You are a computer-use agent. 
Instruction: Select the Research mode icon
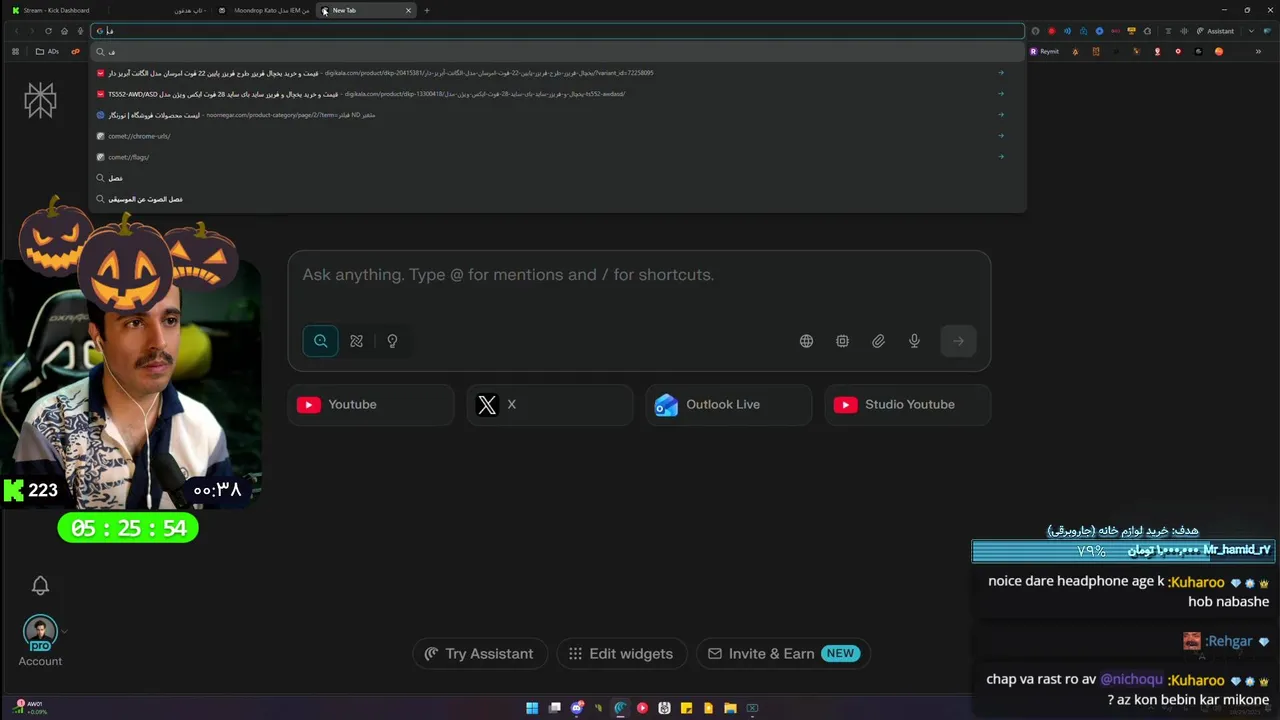(357, 341)
